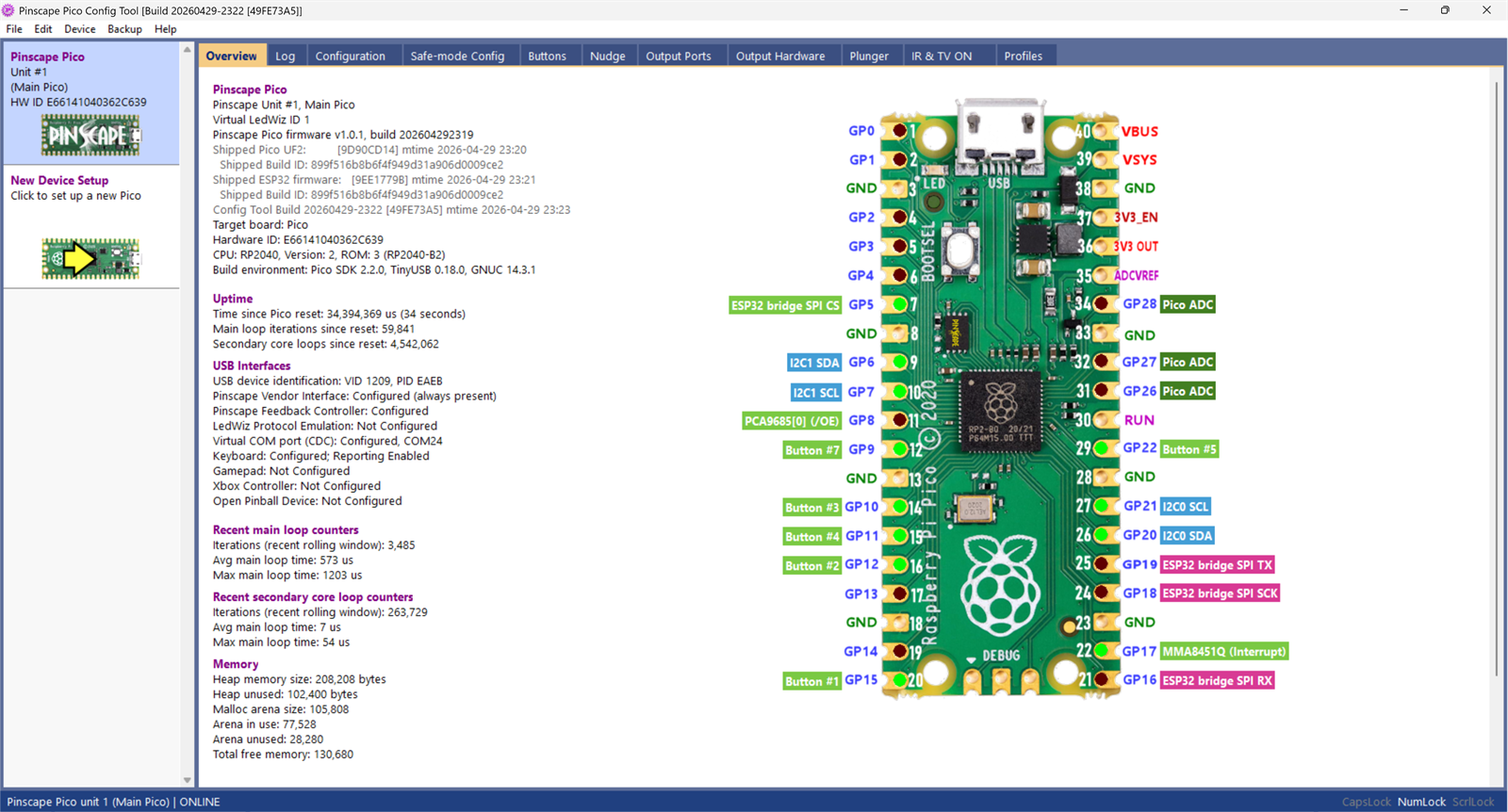Viewport: 1508px width, 812px height.
Task: Select the Pinscape Pico device title in sidebar
Action: point(47,57)
